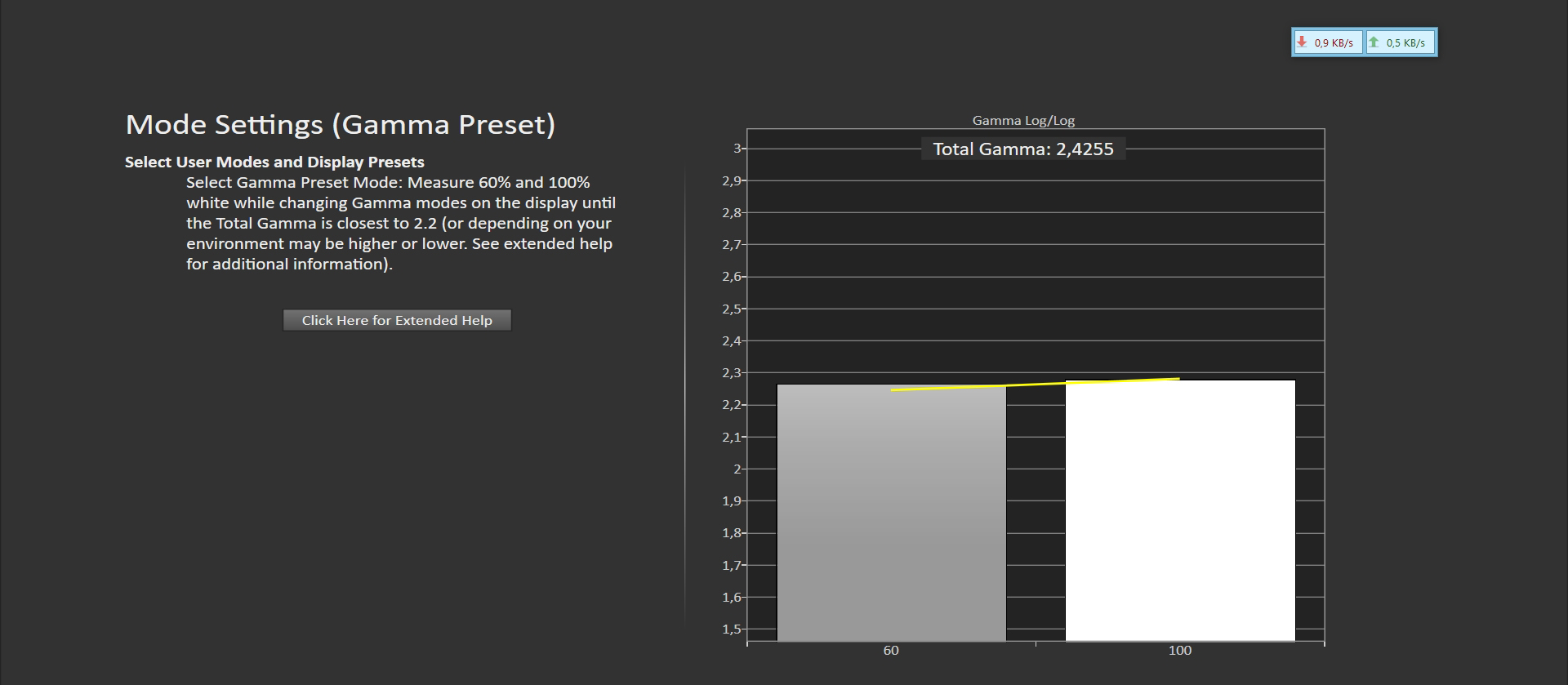Click the x-axis label 60

[x=891, y=651]
